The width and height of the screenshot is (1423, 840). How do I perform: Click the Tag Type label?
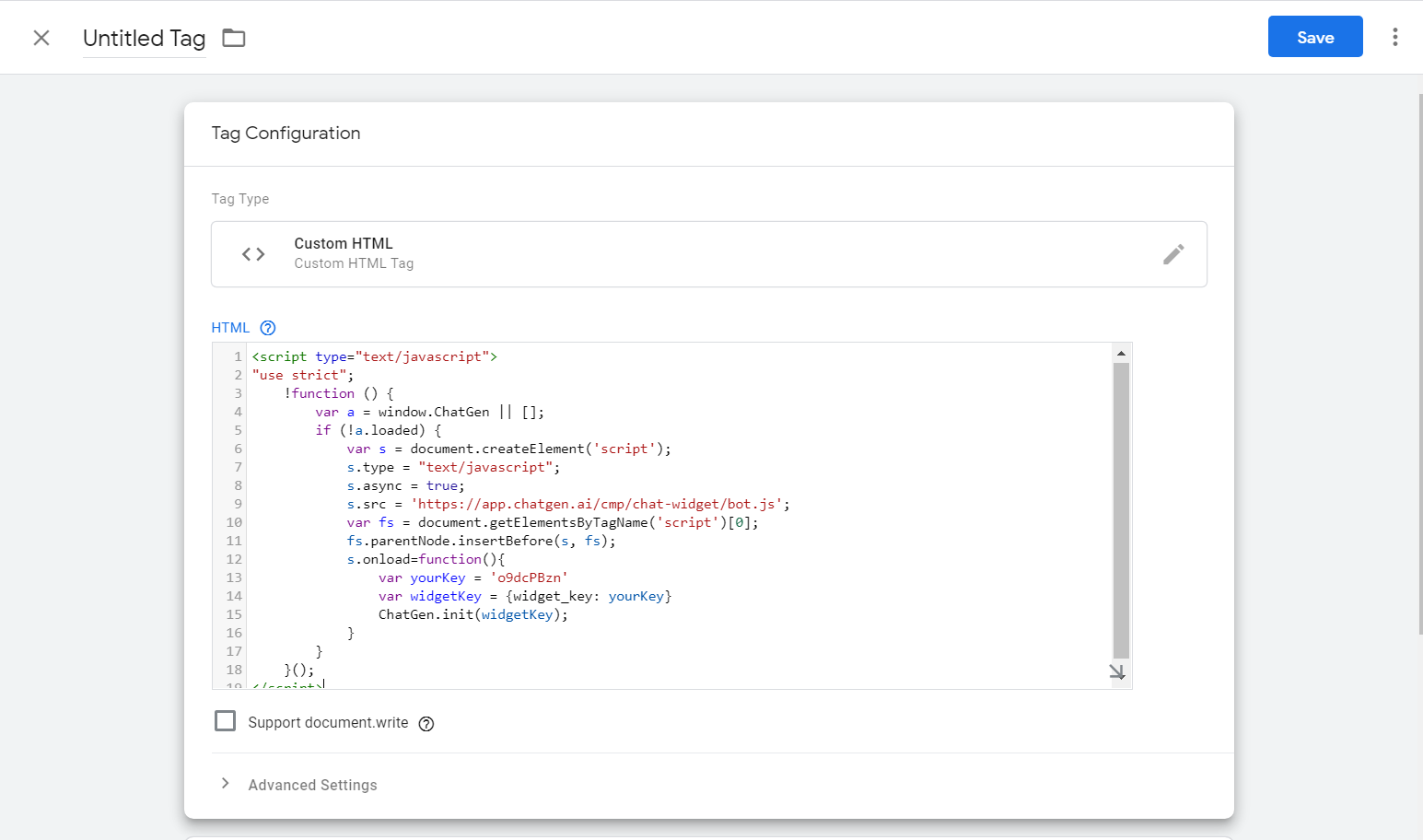click(x=240, y=199)
